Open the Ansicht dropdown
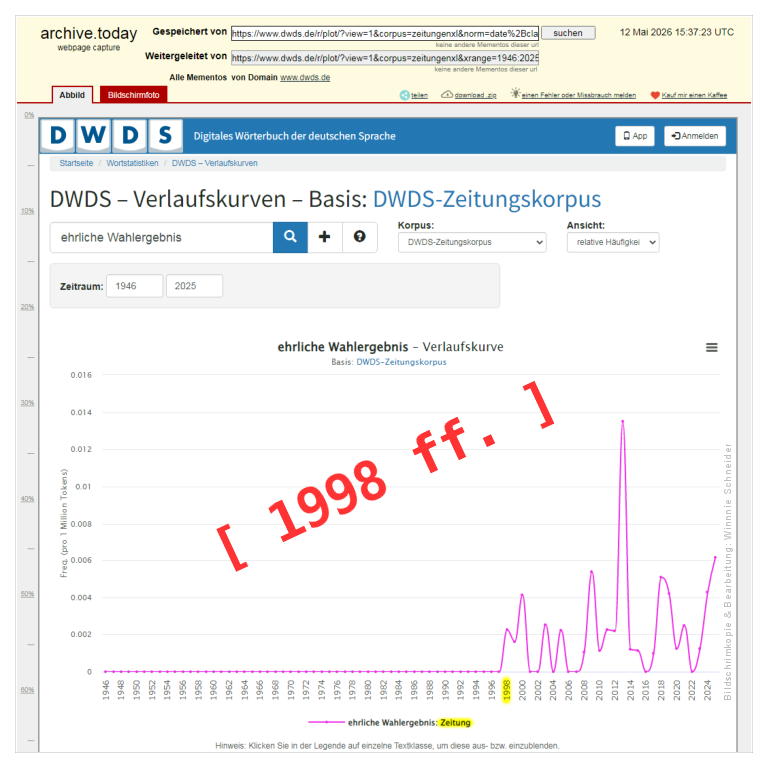The image size is (768, 768). pos(613,242)
